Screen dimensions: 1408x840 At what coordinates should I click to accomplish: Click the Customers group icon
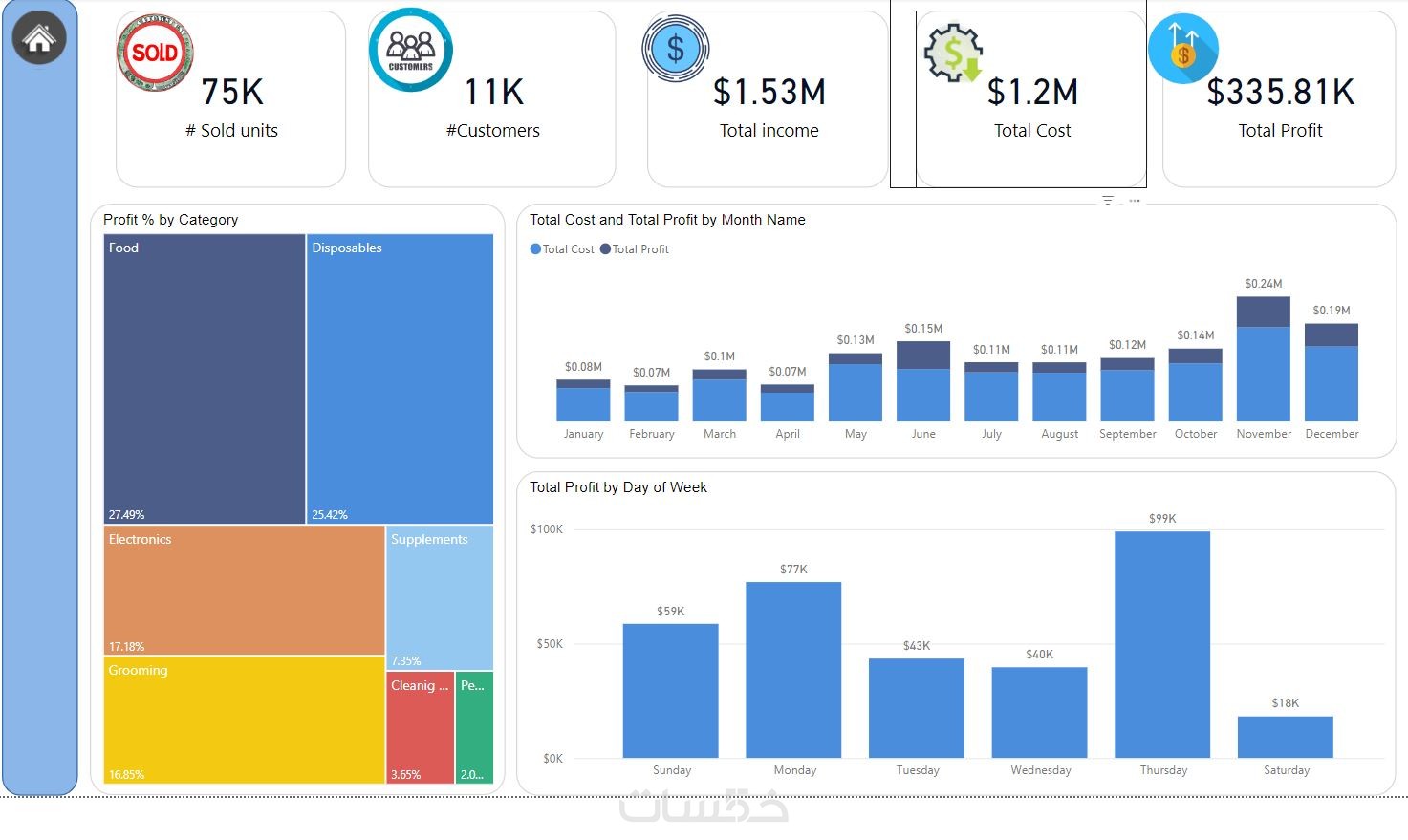click(x=411, y=51)
